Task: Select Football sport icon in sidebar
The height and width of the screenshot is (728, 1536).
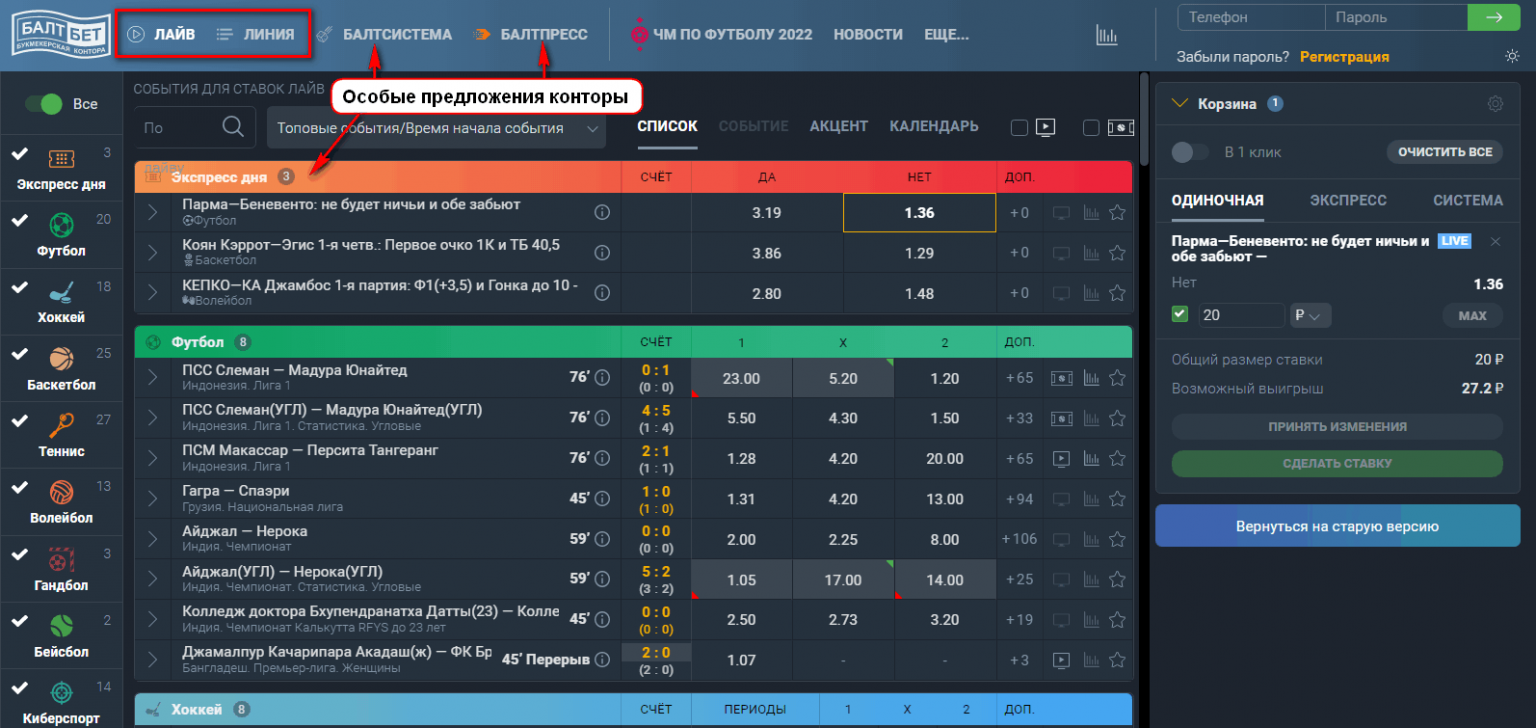Action: click(61, 225)
